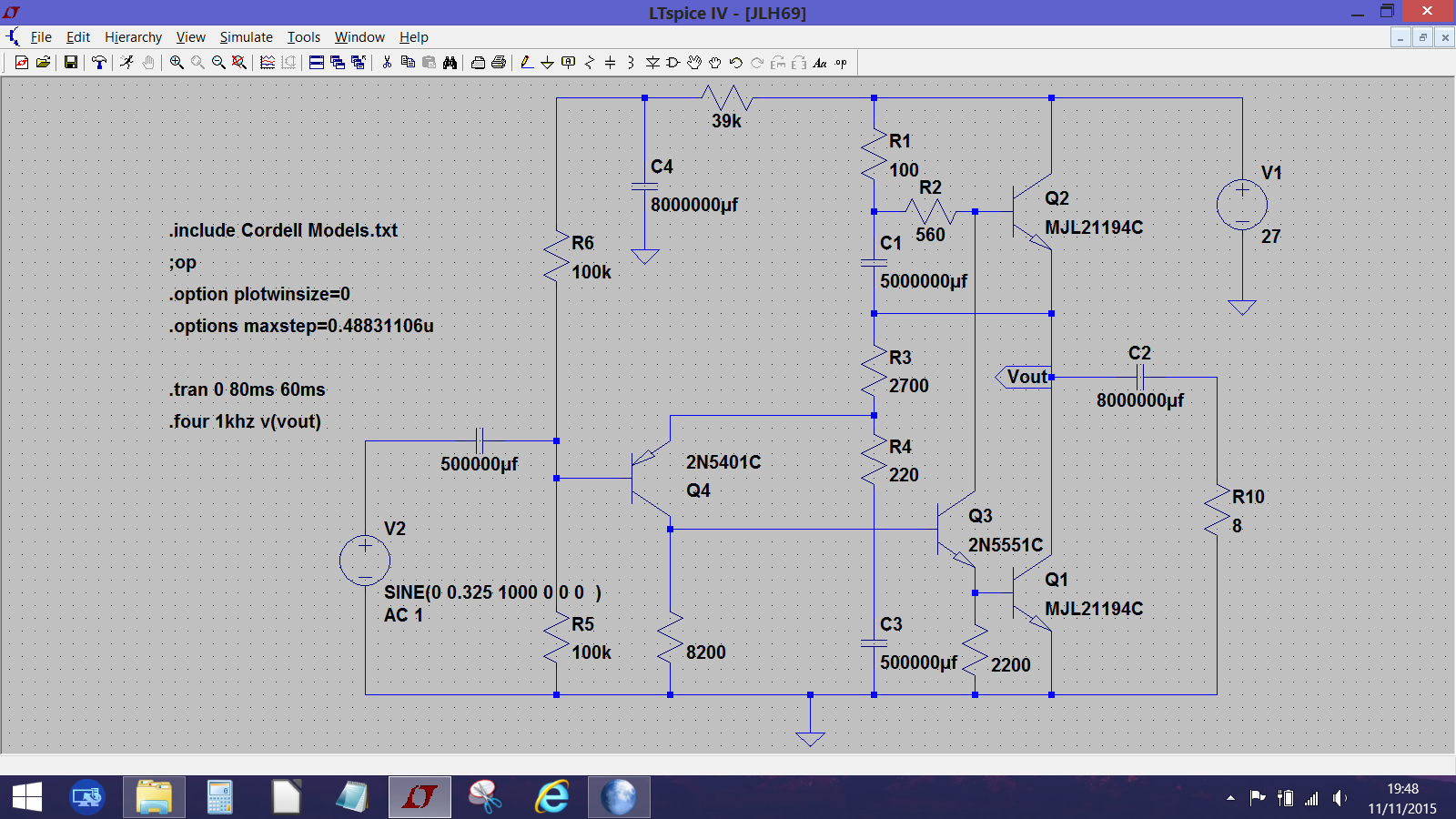Screen dimensions: 1456x819
Task: Click the Zoom Full Extents icon
Action: (x=238, y=63)
